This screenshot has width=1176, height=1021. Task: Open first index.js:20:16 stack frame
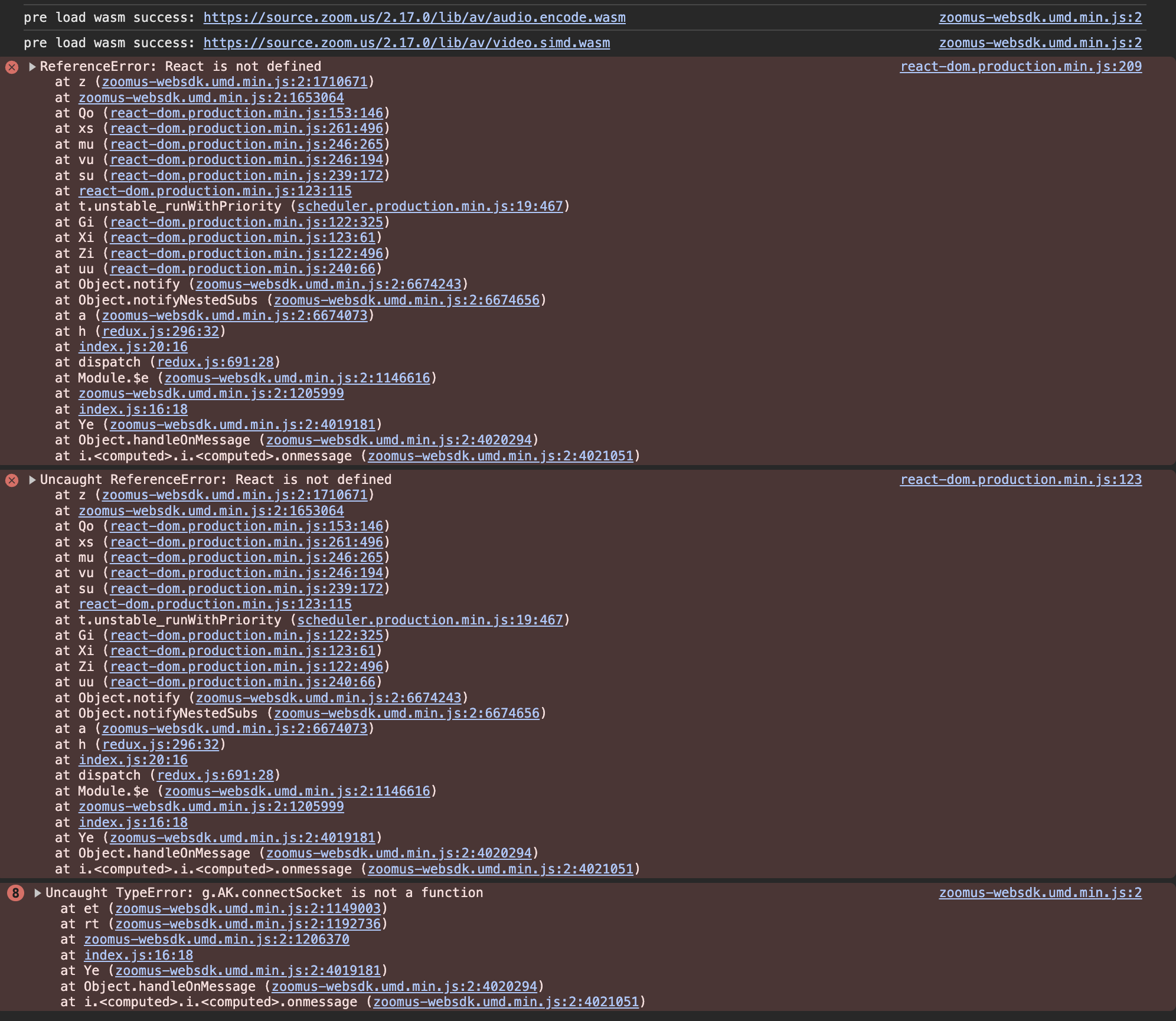[x=133, y=347]
